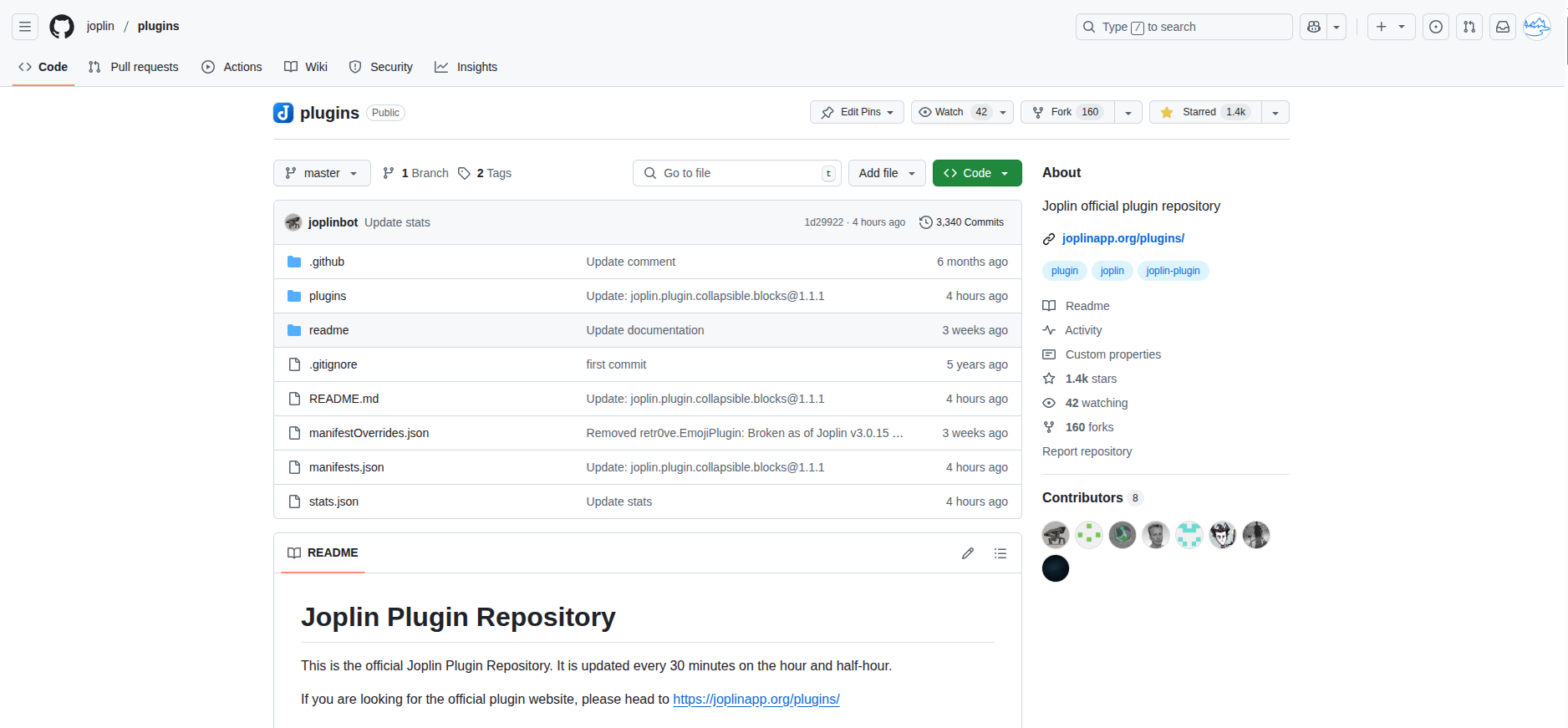
Task: Open the pull requests icon in header
Action: (1469, 27)
